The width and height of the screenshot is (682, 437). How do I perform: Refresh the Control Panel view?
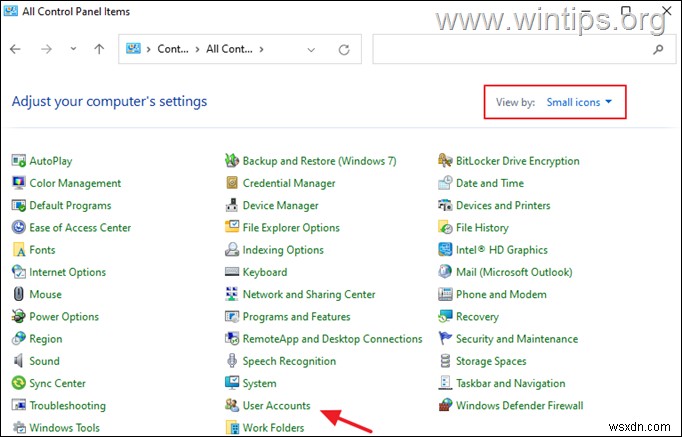tap(344, 50)
